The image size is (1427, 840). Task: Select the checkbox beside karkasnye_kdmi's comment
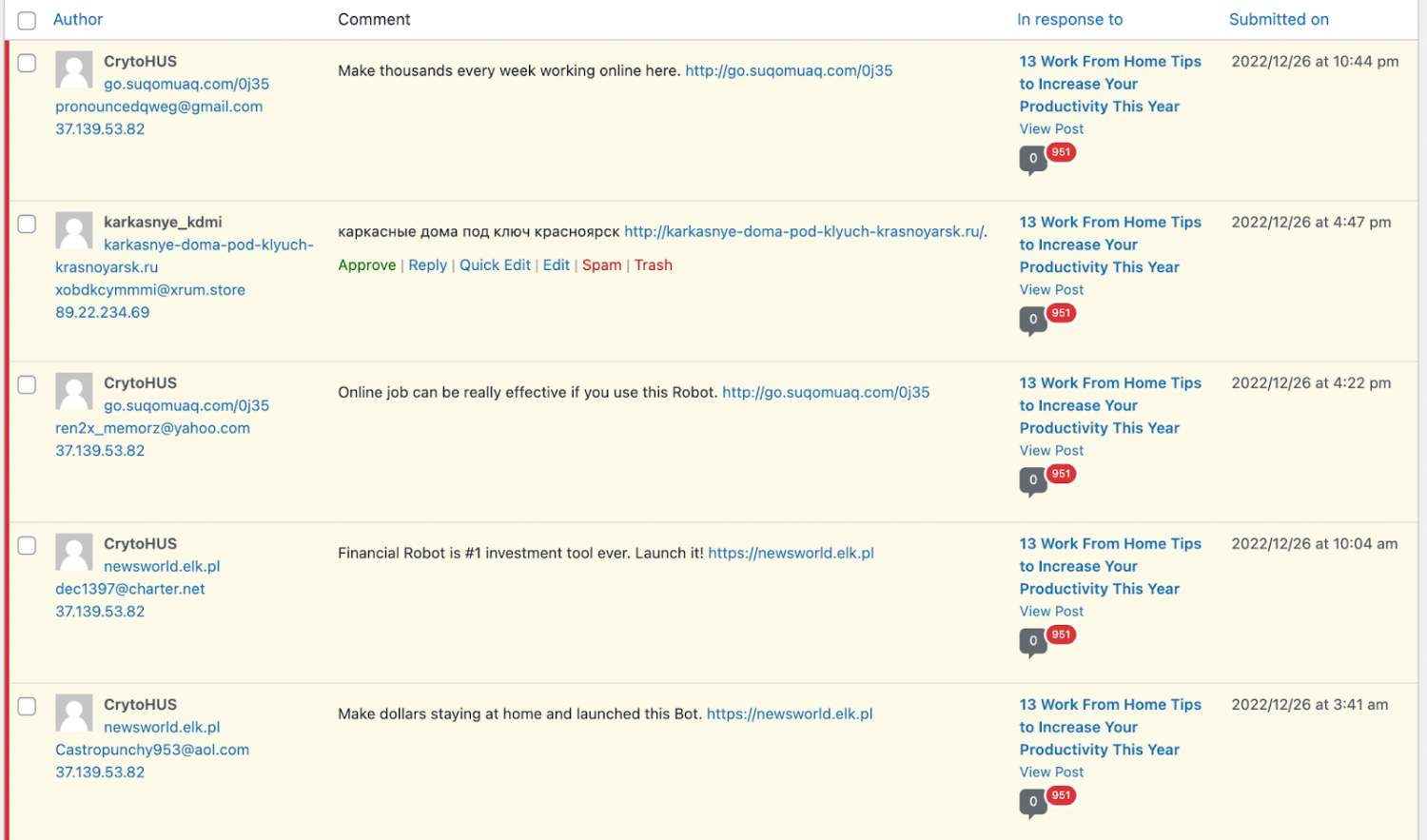coord(27,224)
